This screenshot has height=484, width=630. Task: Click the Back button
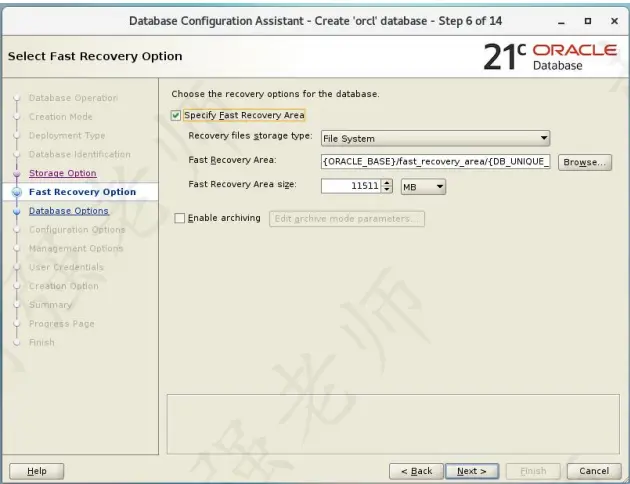pyautogui.click(x=416, y=471)
